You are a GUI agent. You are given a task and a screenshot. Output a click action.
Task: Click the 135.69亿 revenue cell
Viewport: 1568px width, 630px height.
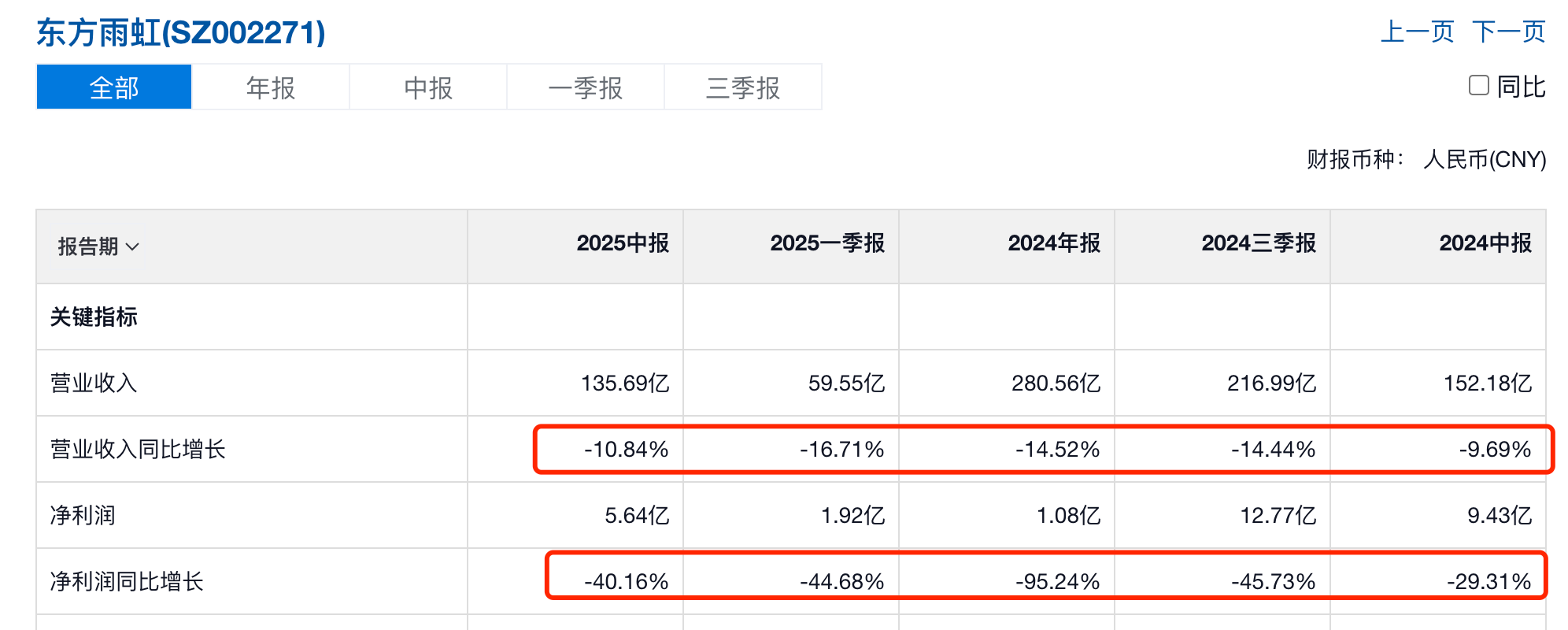coord(624,384)
